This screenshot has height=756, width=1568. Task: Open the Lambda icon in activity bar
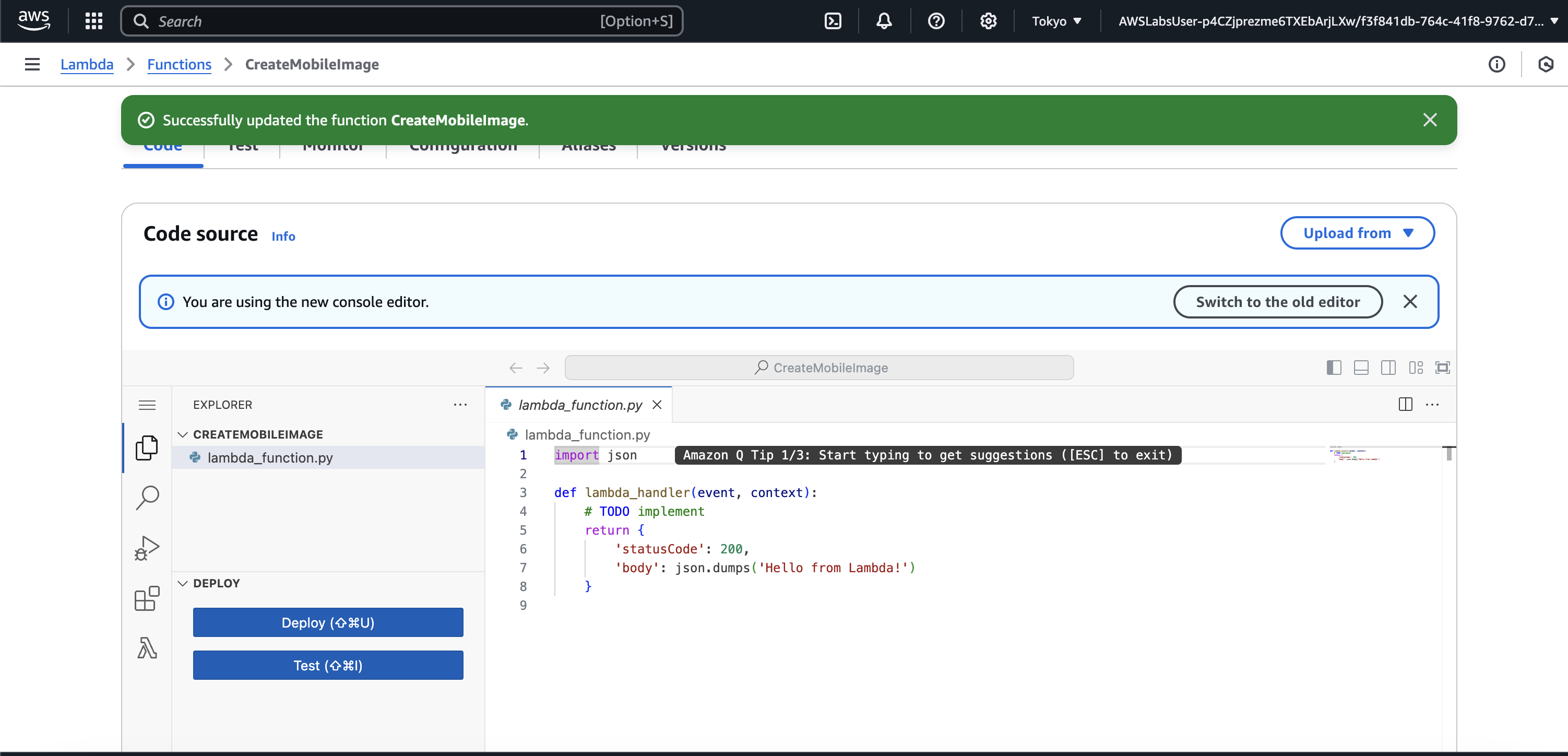click(147, 648)
